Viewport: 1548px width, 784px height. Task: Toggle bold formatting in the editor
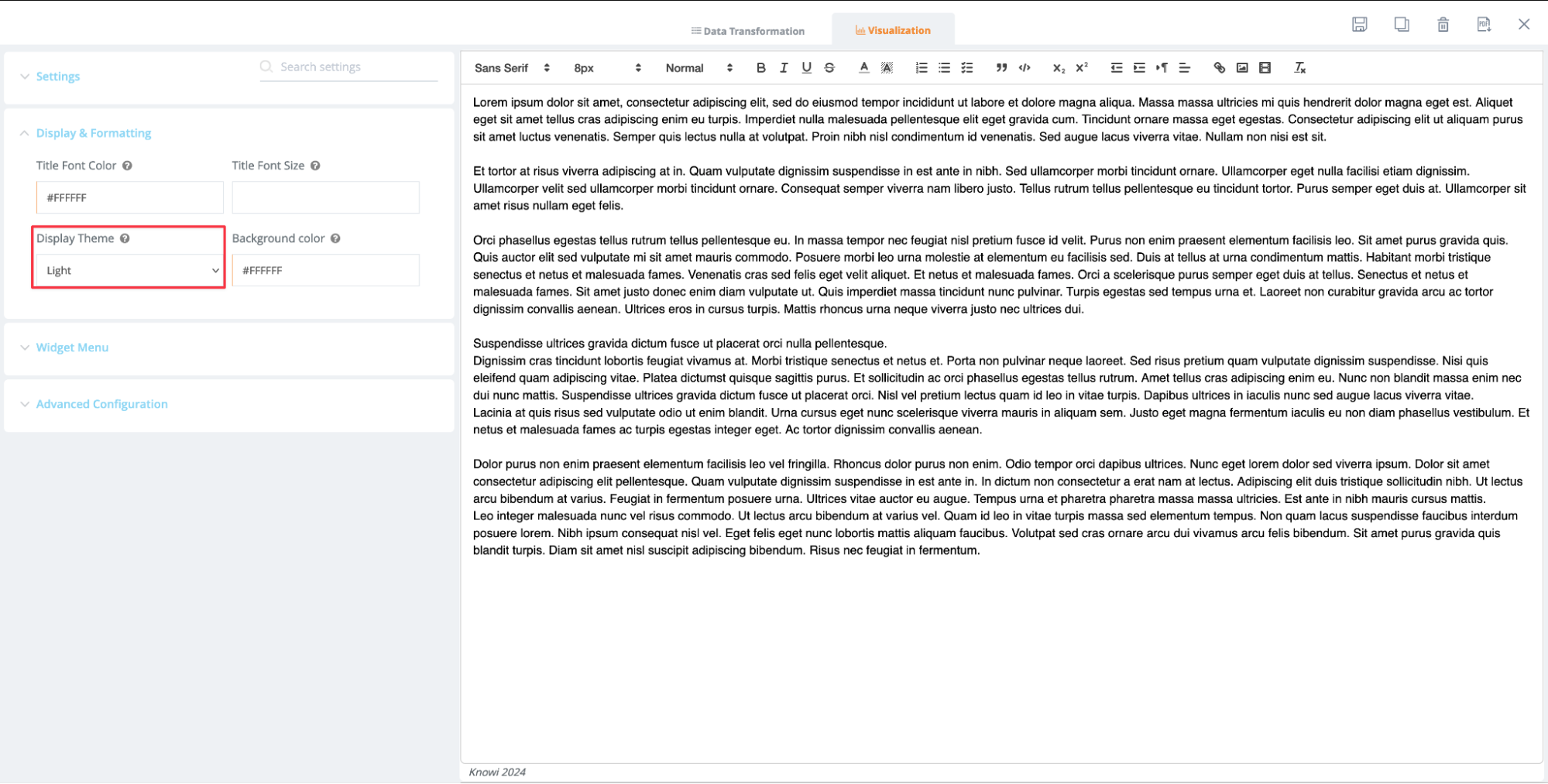(x=760, y=68)
